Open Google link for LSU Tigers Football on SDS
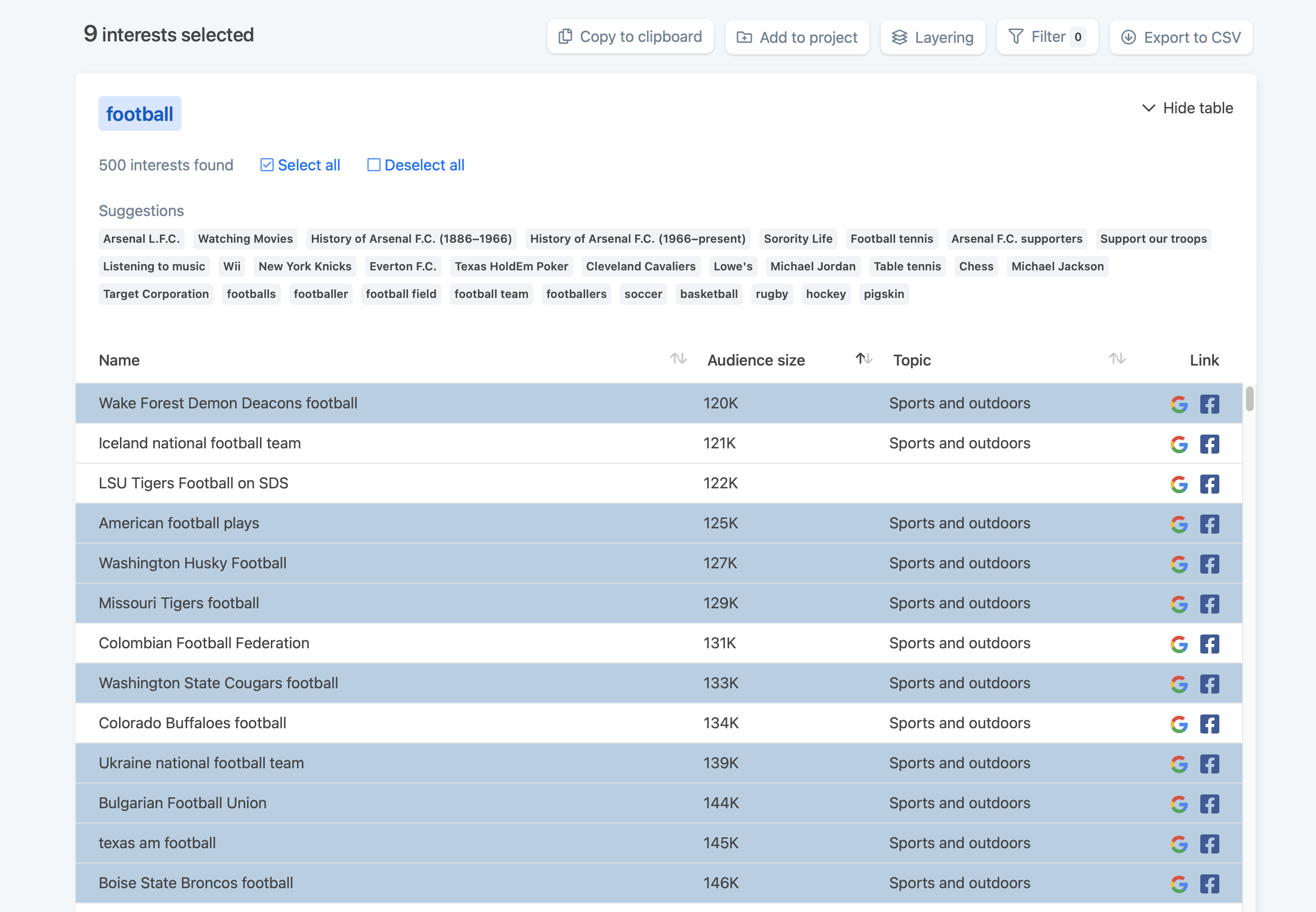1316x912 pixels. click(x=1178, y=484)
